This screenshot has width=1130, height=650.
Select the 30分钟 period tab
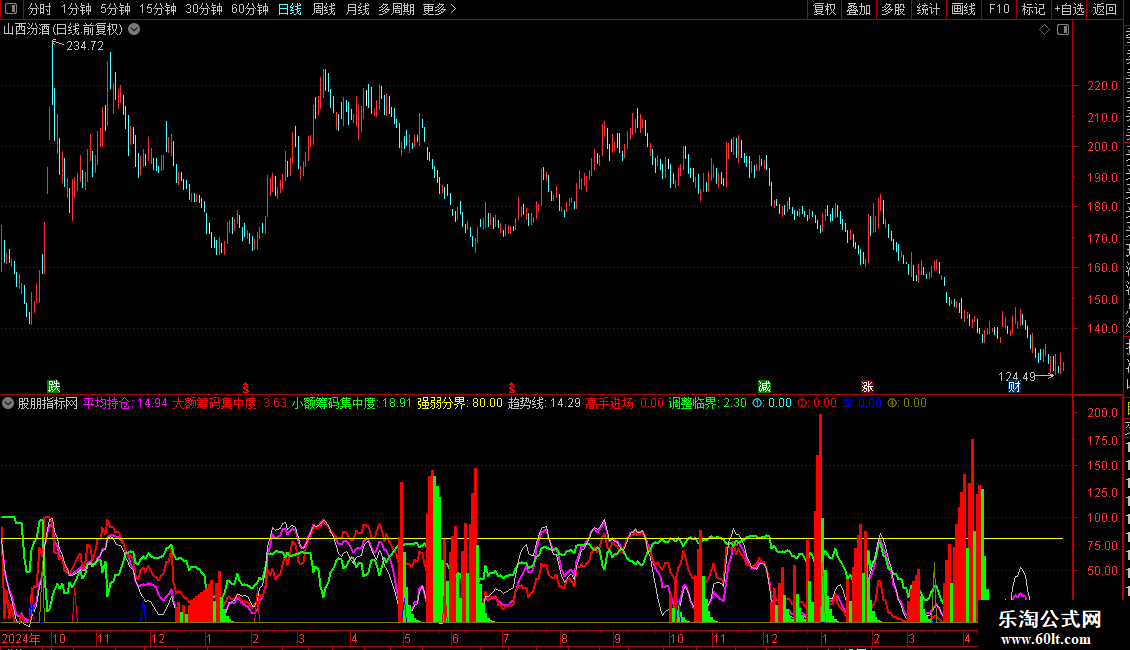coord(204,9)
